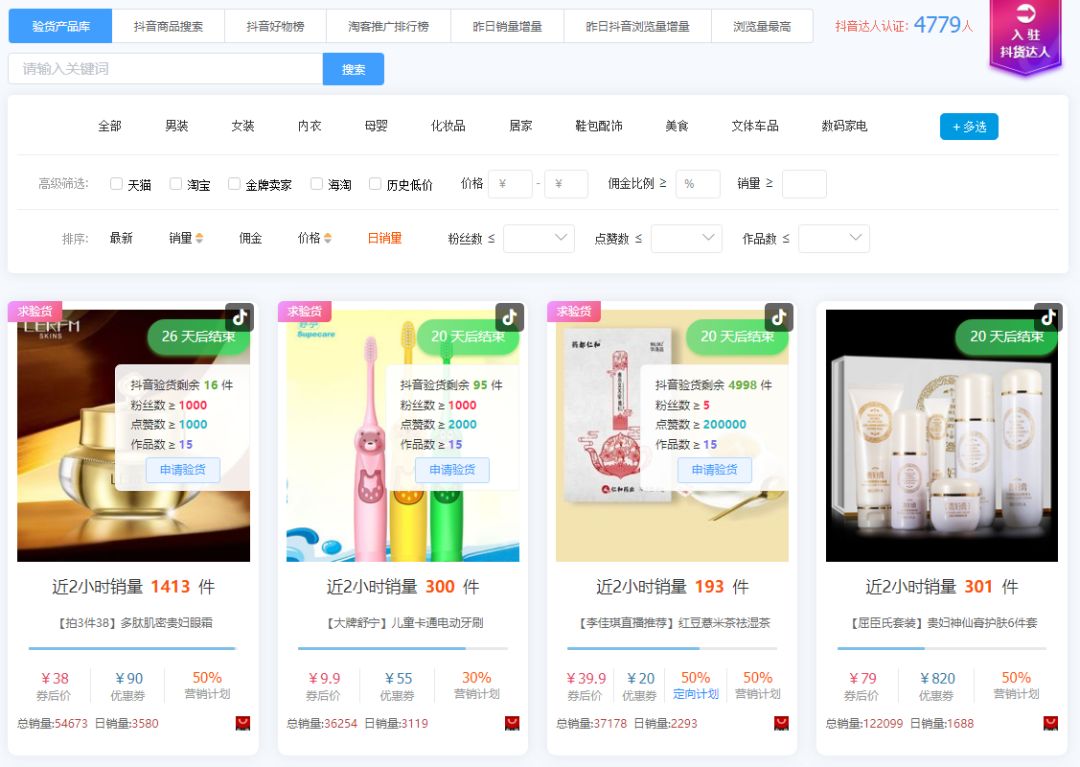Click the TikTok icon on the 红豆薏米茶 card

(x=779, y=317)
